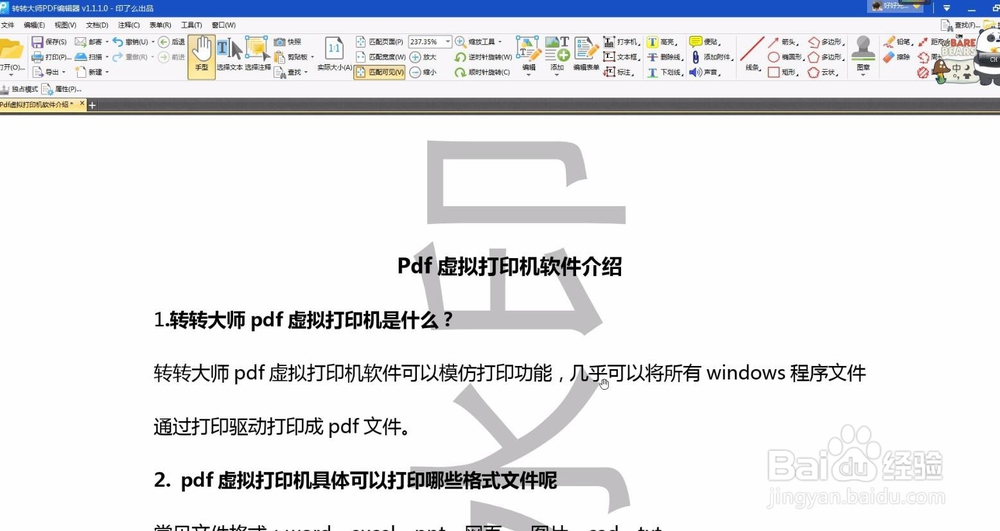Image resolution: width=1000 pixels, height=531 pixels.
Task: Activate the 选择文本 text selection tool
Action: pyautogui.click(x=230, y=55)
